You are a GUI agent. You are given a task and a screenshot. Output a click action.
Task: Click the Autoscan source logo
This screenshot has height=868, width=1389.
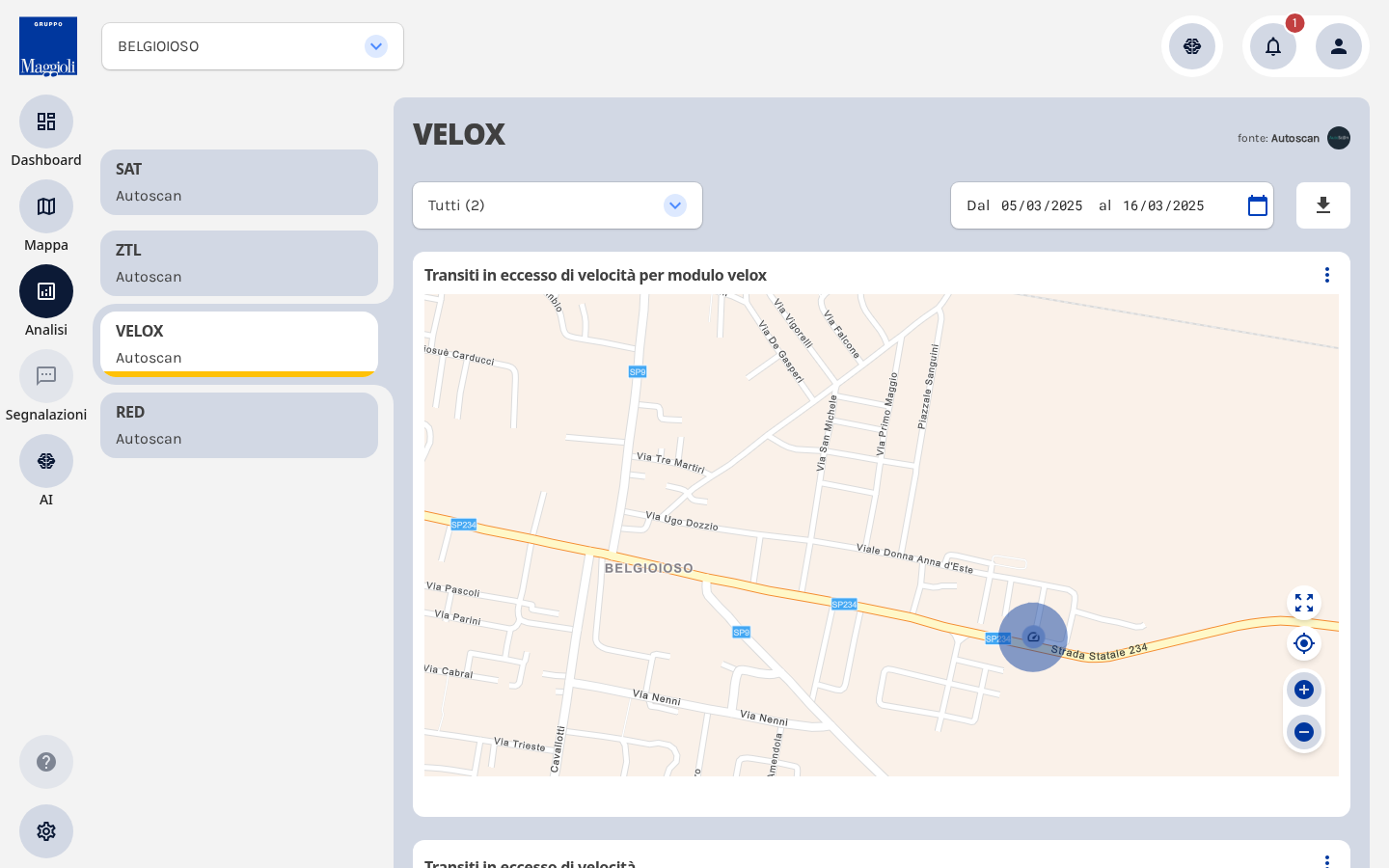tap(1339, 138)
